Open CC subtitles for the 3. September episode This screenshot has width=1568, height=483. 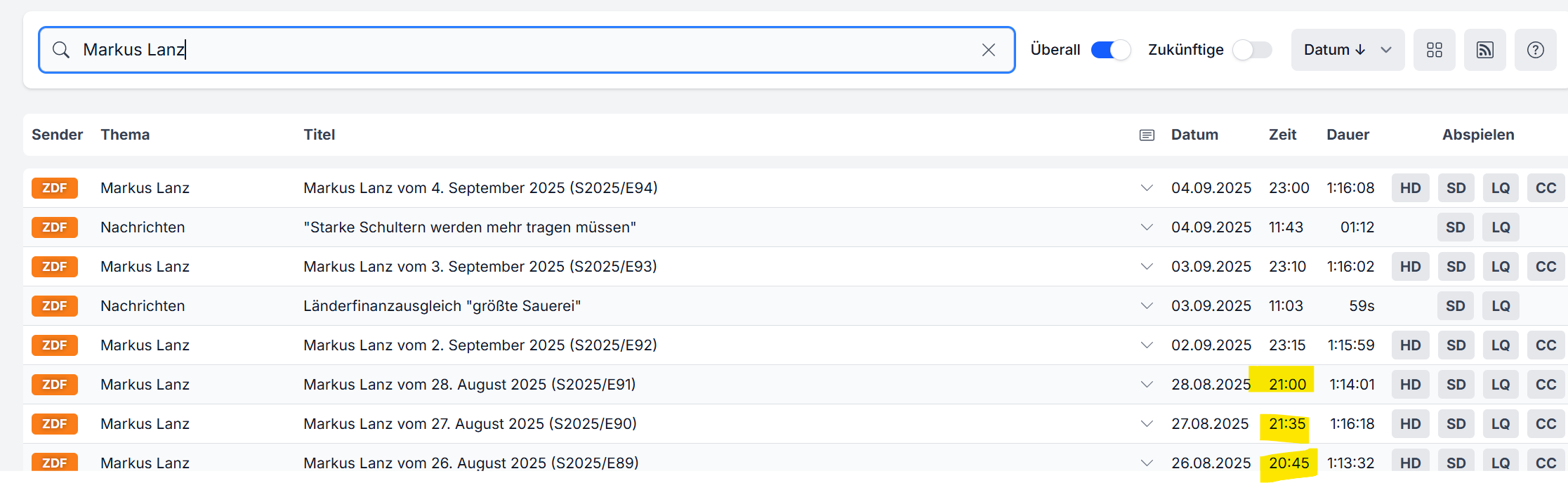(x=1546, y=267)
